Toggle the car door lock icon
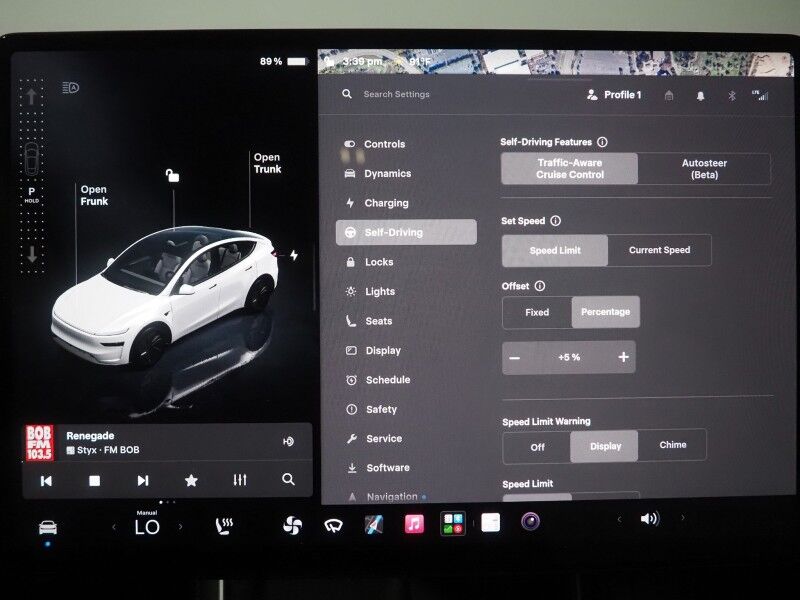 [172, 176]
